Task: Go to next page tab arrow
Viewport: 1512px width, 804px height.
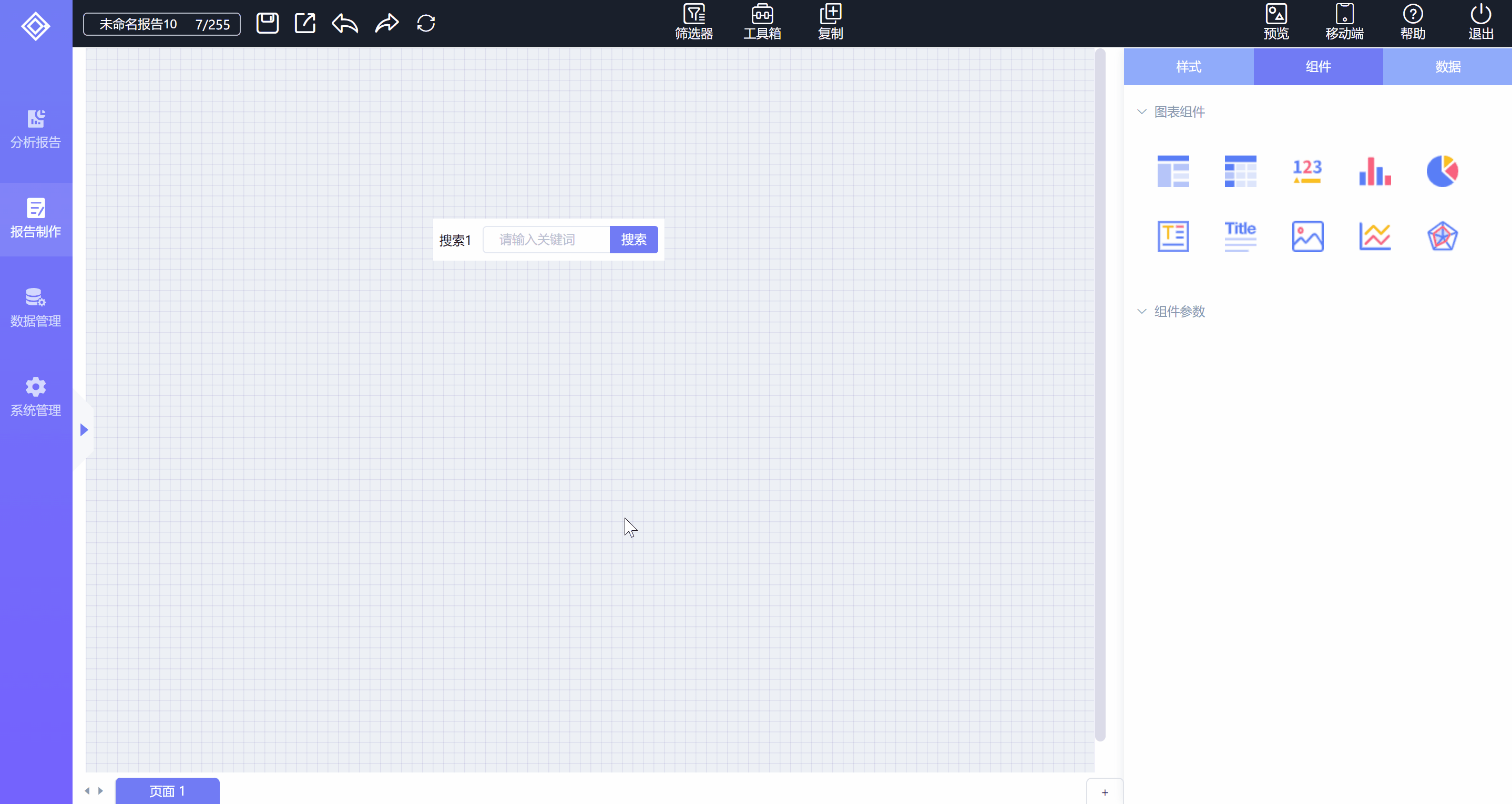Action: point(100,791)
